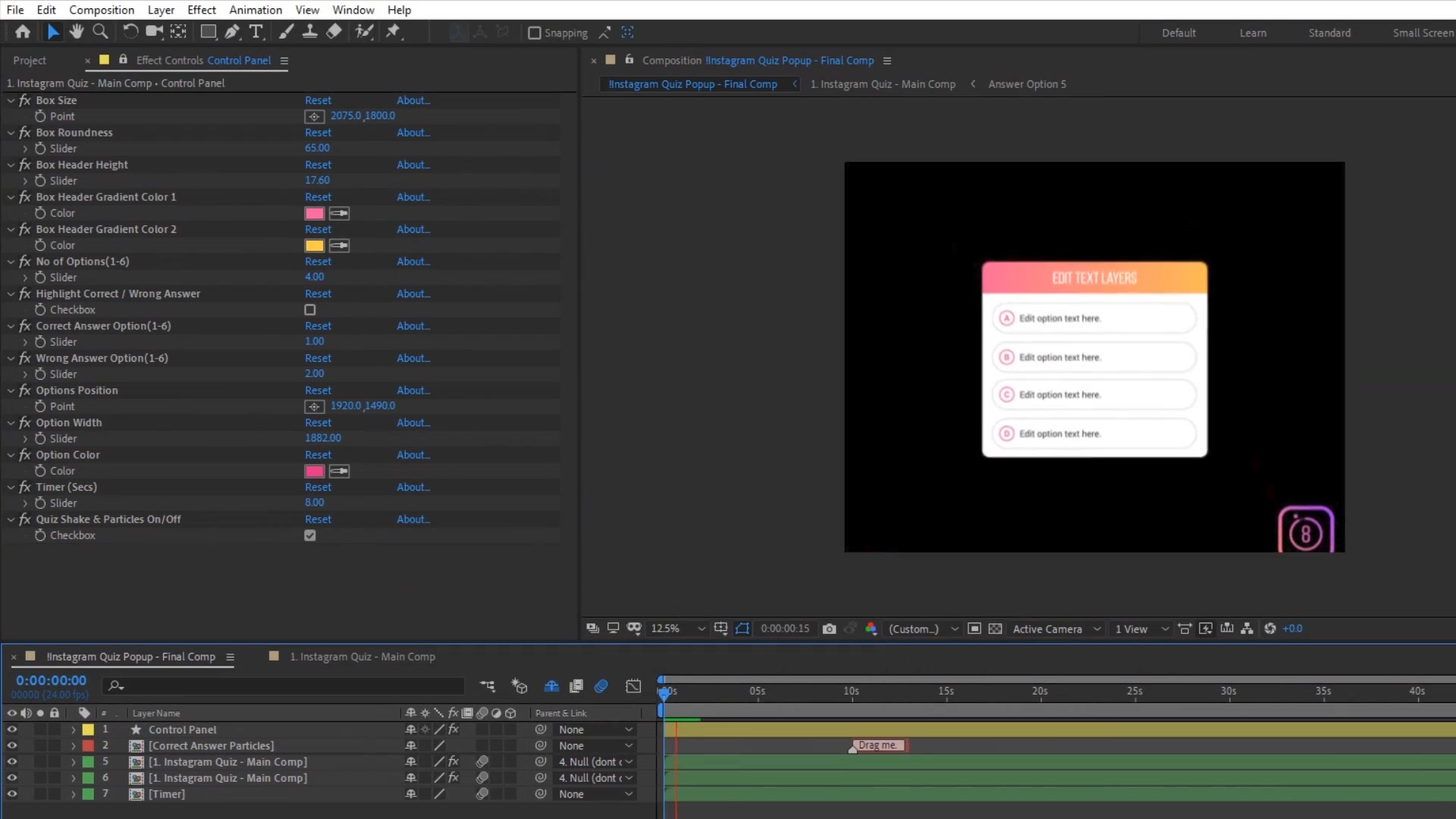Select the Pen tool

coord(232,32)
